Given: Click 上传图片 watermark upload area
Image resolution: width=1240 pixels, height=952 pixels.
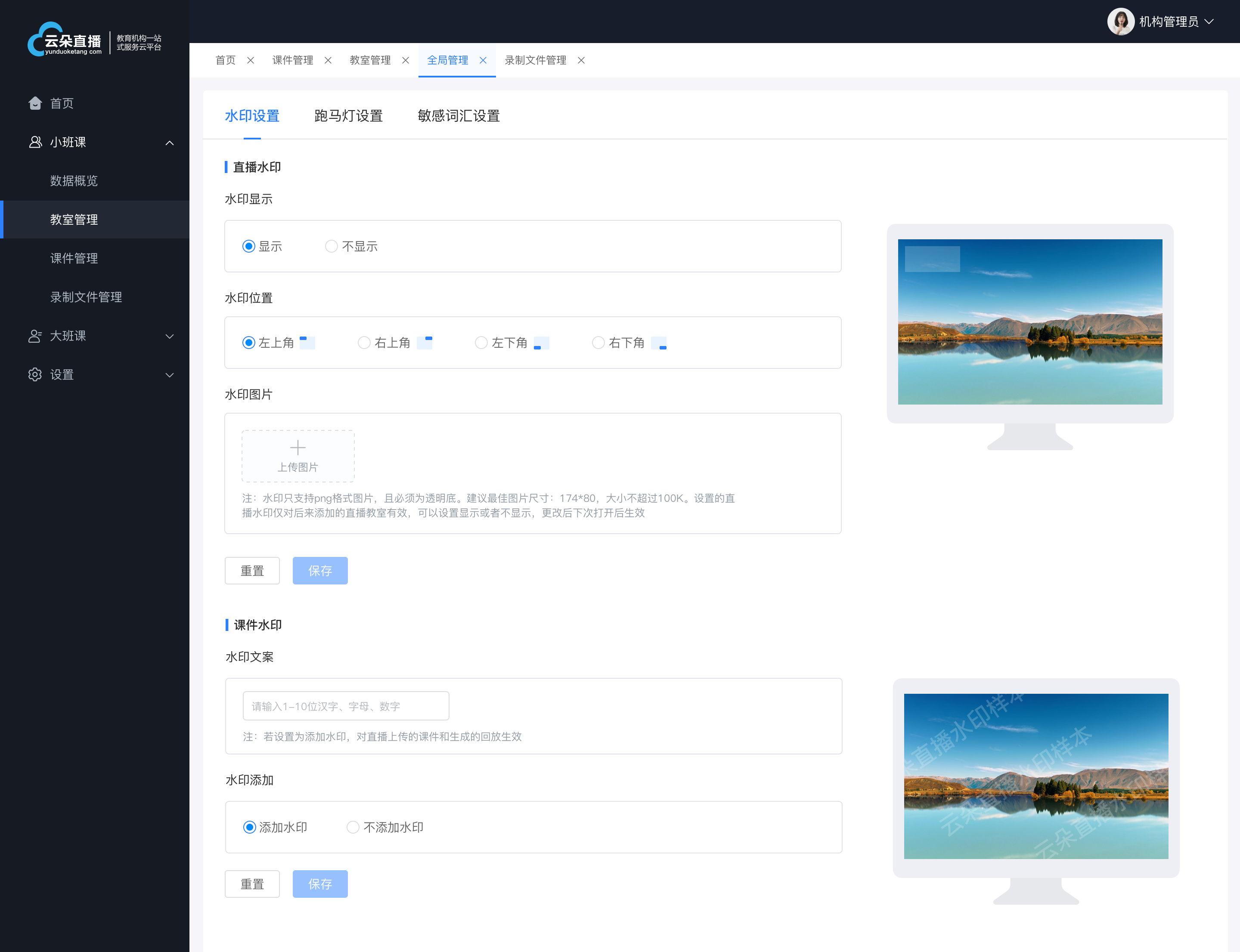Looking at the screenshot, I should 298,455.
